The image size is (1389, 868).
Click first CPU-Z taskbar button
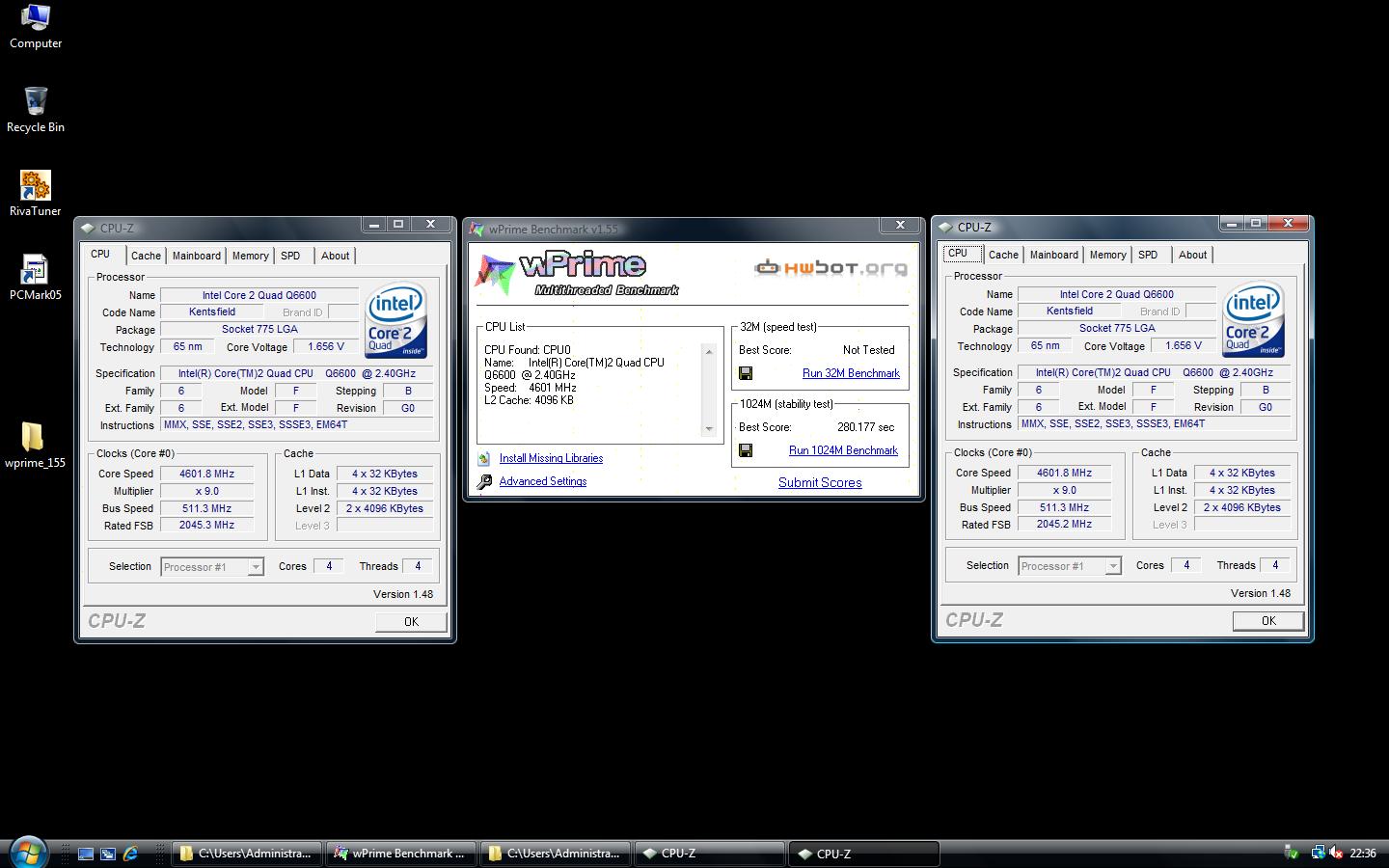point(709,854)
